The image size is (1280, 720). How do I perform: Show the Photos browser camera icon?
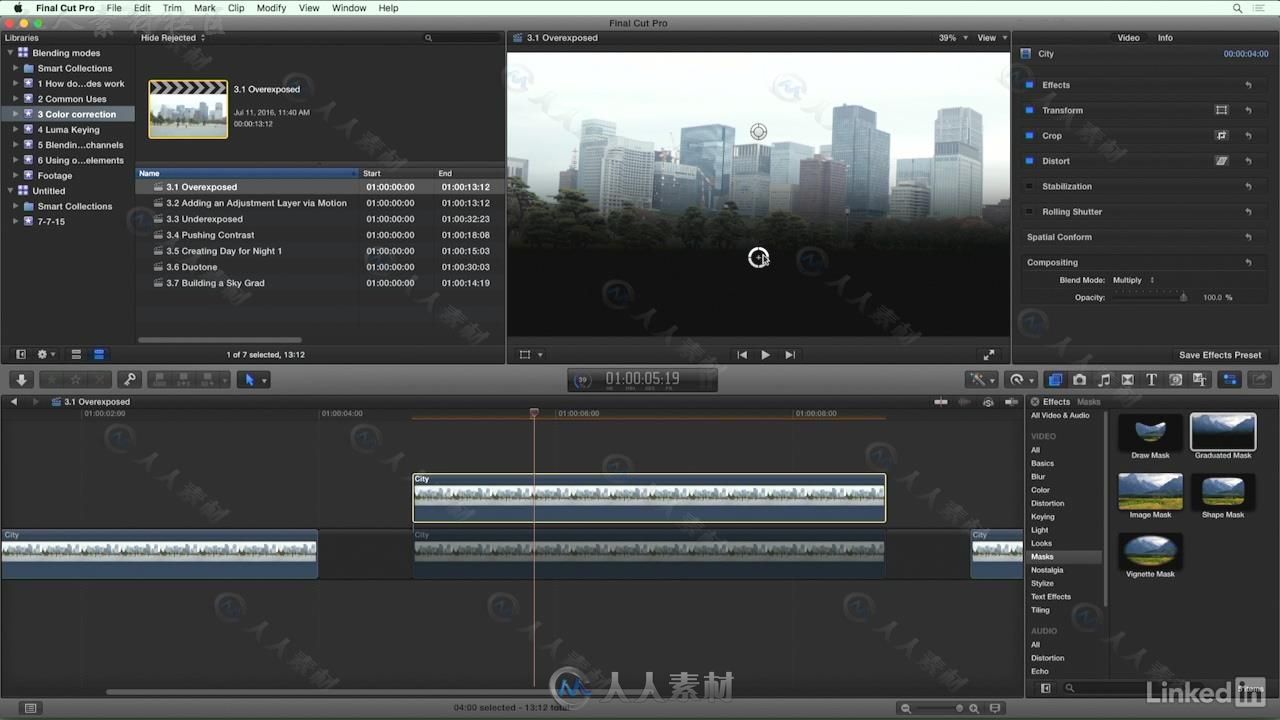[1080, 380]
